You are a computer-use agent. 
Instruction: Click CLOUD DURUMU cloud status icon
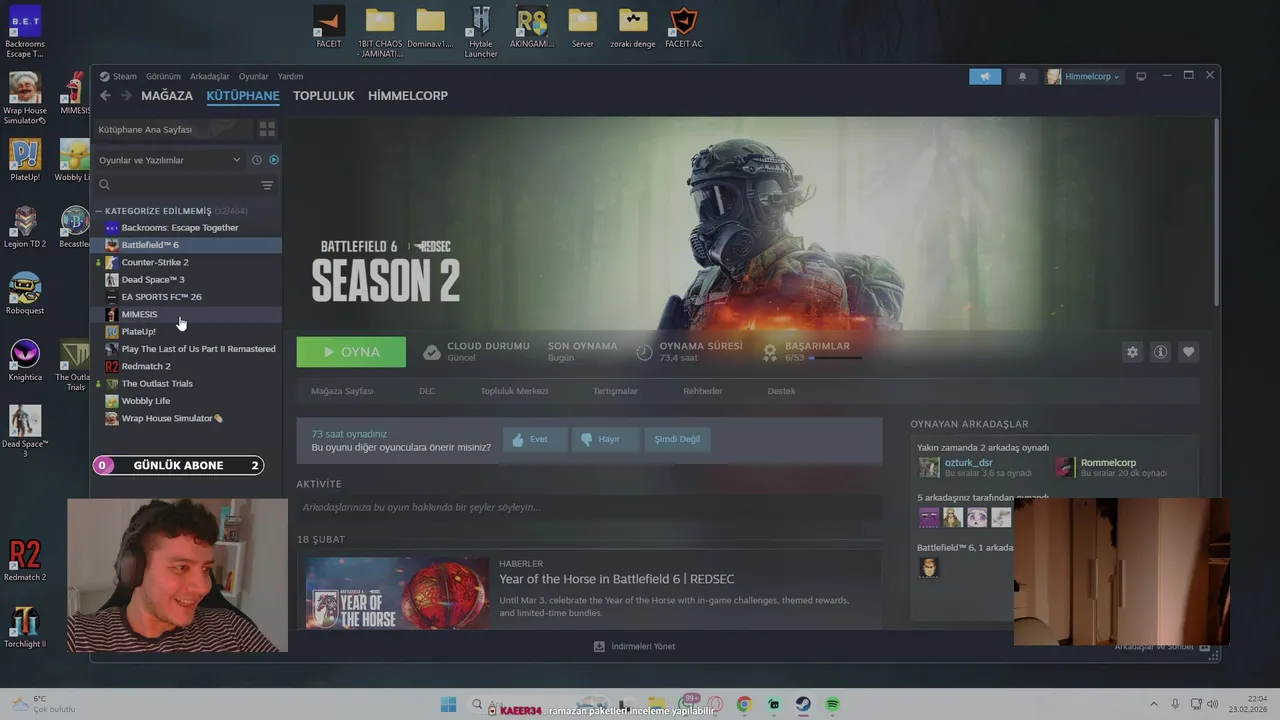[432, 352]
